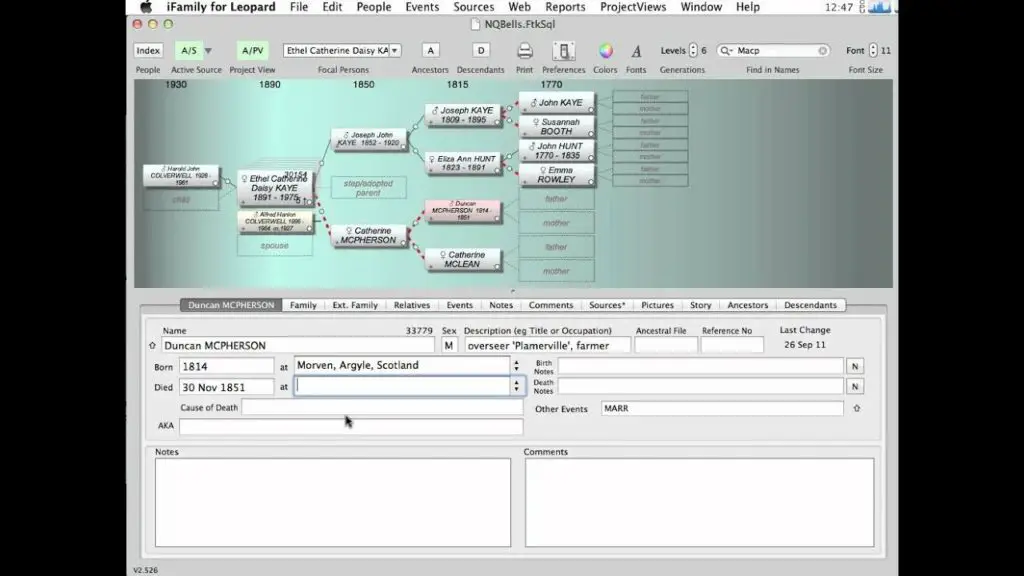Select Eliza Ann HUNT in chart

pyautogui.click(x=463, y=163)
